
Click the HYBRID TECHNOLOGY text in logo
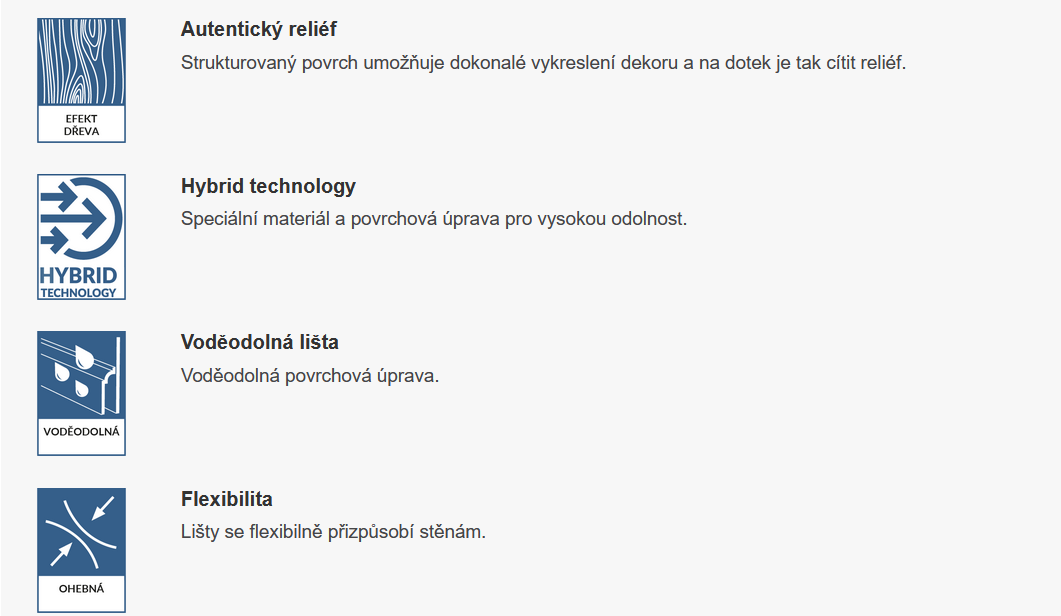(x=78, y=282)
